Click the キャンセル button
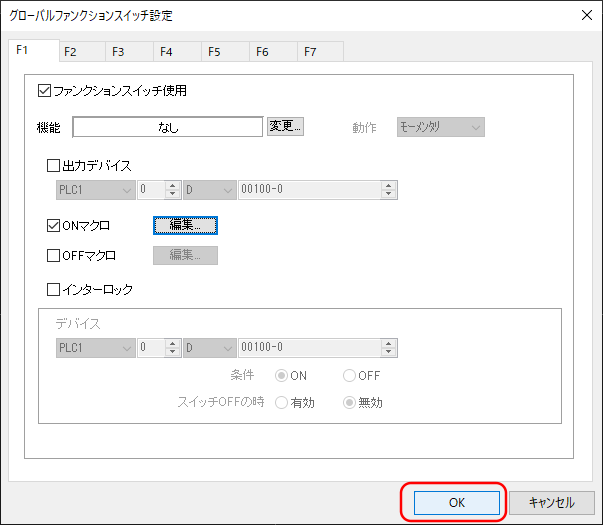This screenshot has height=525, width=603. click(x=551, y=502)
